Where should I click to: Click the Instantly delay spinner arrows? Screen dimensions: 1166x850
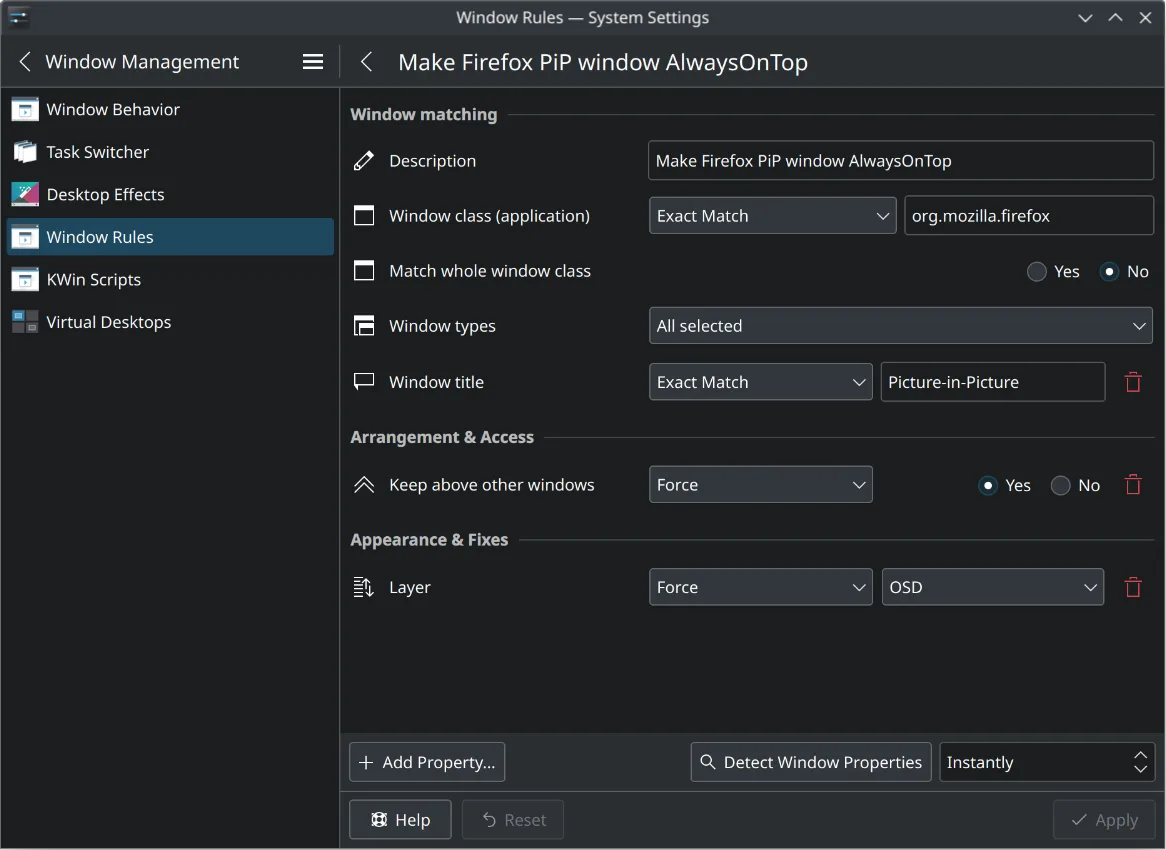[1140, 762]
